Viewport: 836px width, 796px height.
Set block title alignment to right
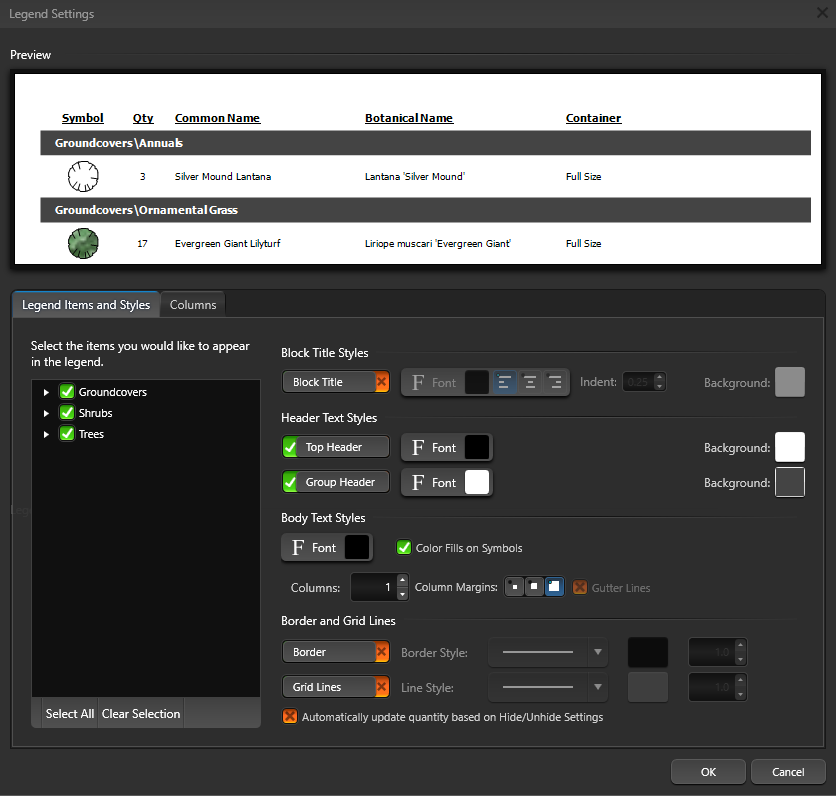555,382
